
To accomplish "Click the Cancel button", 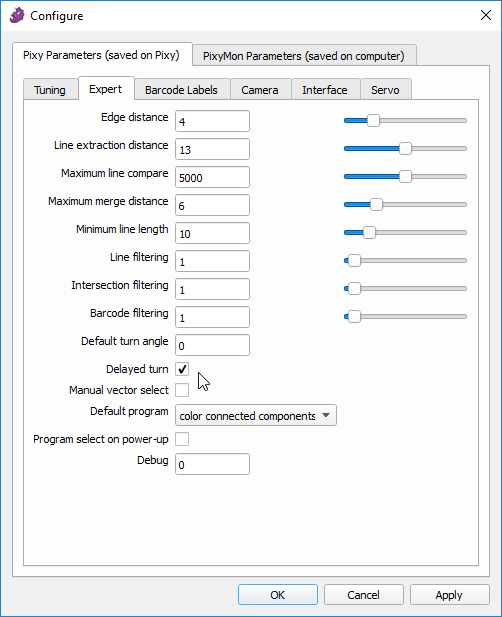I will (x=364, y=595).
